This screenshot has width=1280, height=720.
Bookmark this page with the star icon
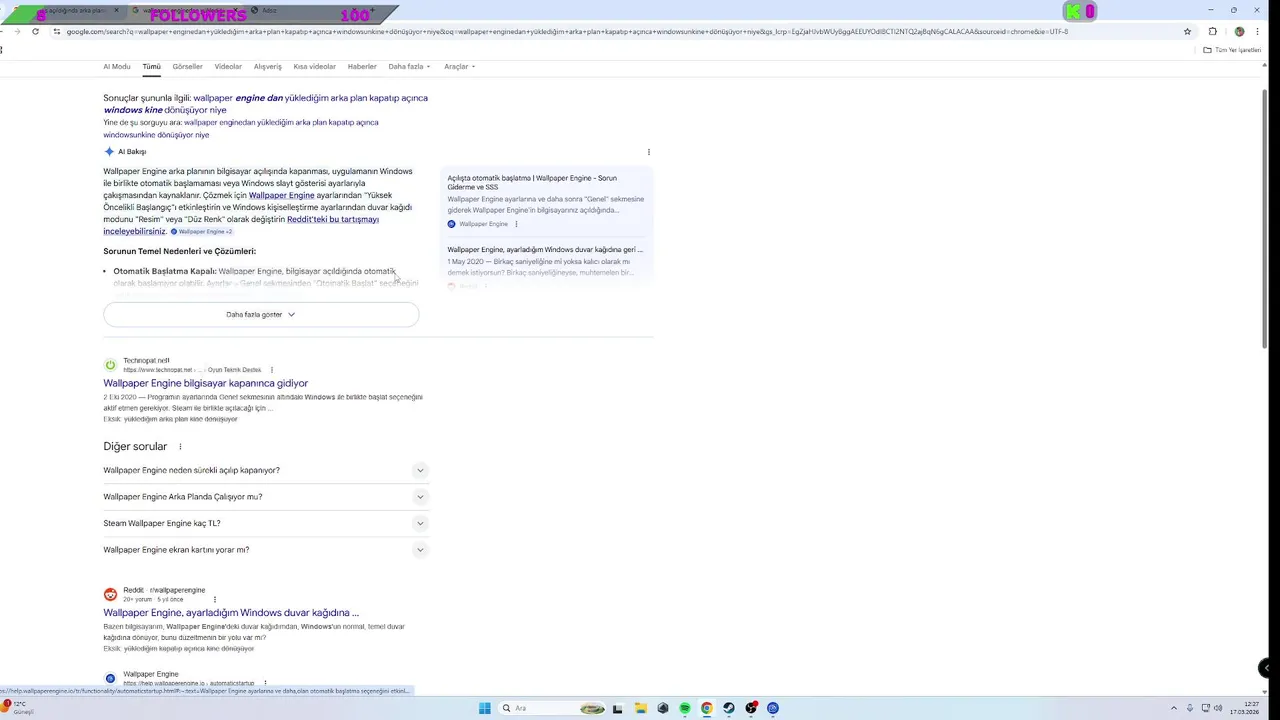coord(1187,31)
